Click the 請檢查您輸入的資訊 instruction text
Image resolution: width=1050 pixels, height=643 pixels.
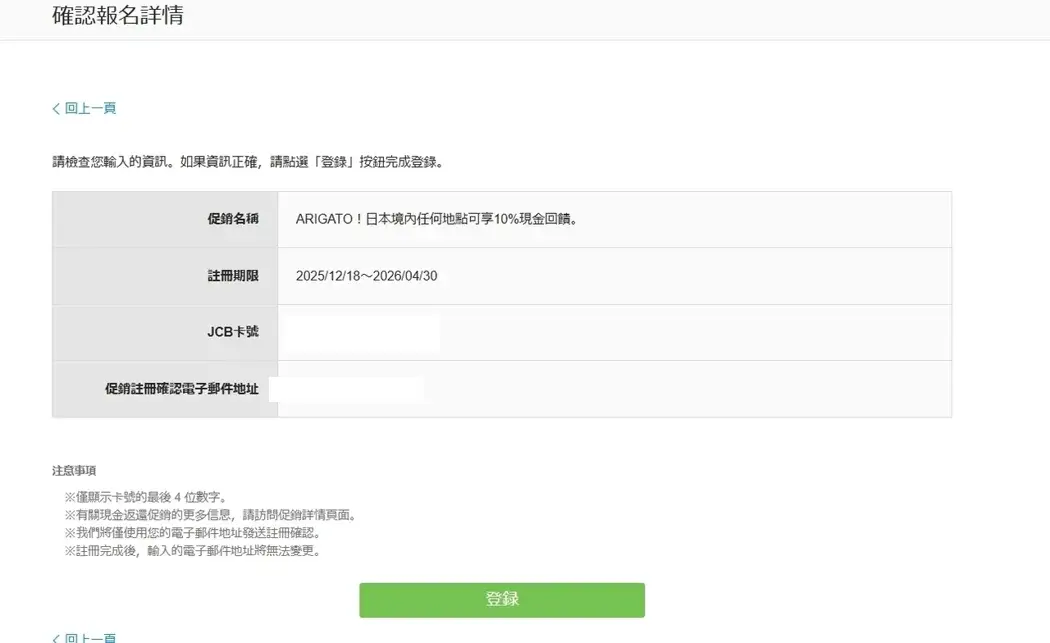click(247, 161)
